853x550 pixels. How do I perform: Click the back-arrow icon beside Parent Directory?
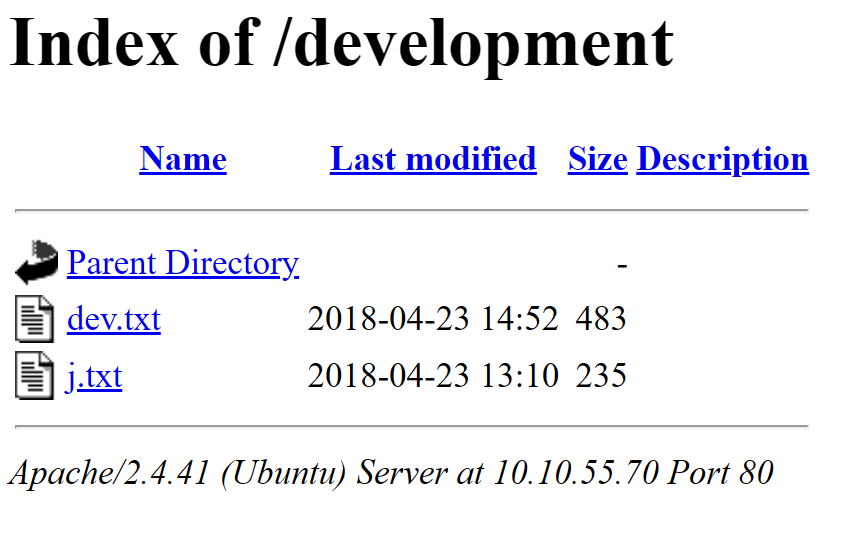[x=37, y=263]
